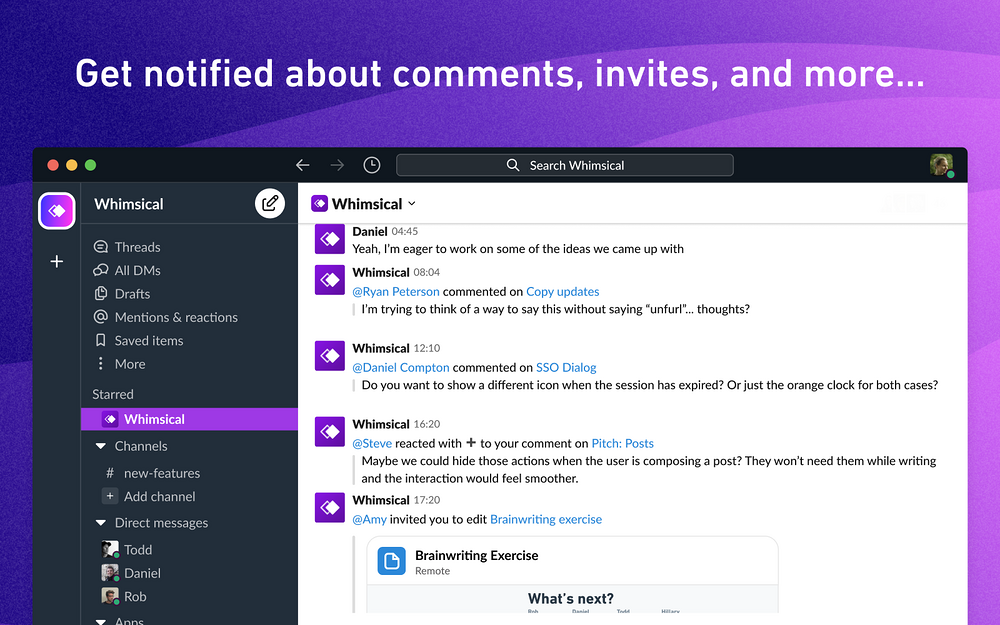
Task: Click the @Daniel Compton mention
Action: pos(401,367)
